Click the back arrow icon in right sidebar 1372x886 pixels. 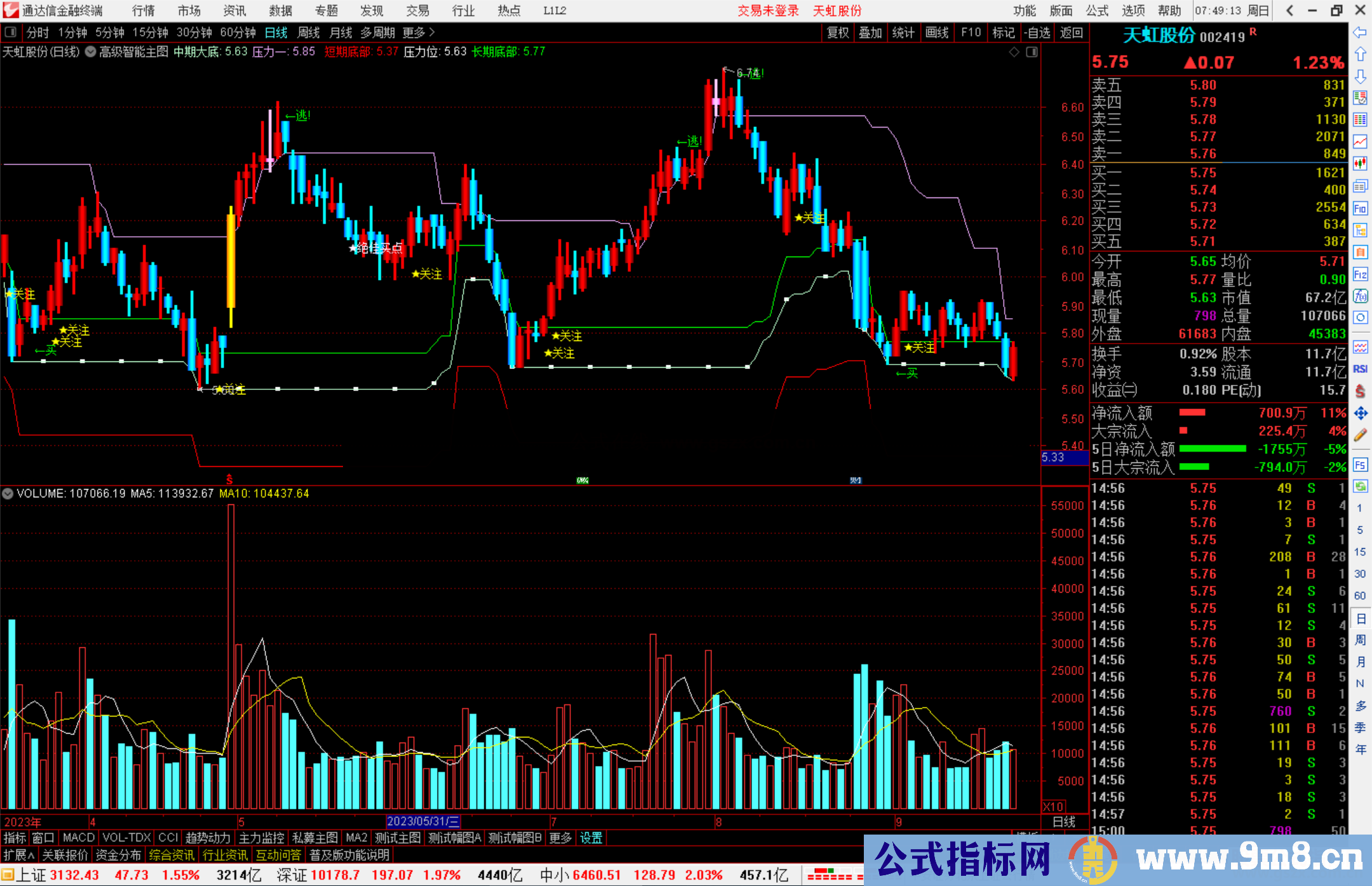1360,32
